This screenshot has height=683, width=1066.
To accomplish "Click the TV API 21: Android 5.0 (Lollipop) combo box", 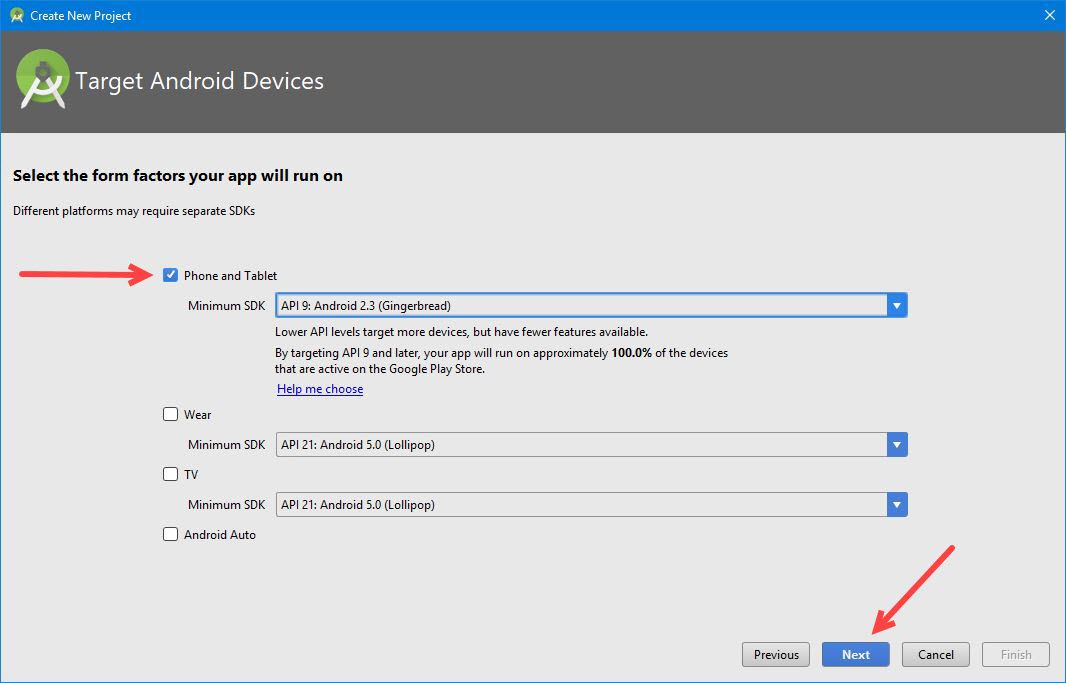I will tap(591, 505).
